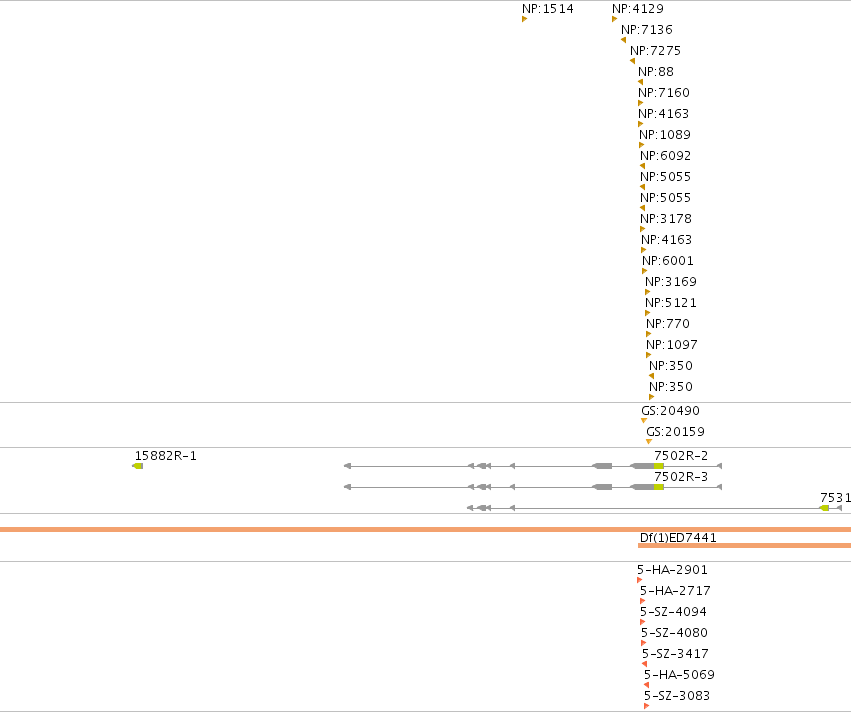Select the downward triangle under GS:20159
This screenshot has width=851, height=712.
pyautogui.click(x=649, y=442)
